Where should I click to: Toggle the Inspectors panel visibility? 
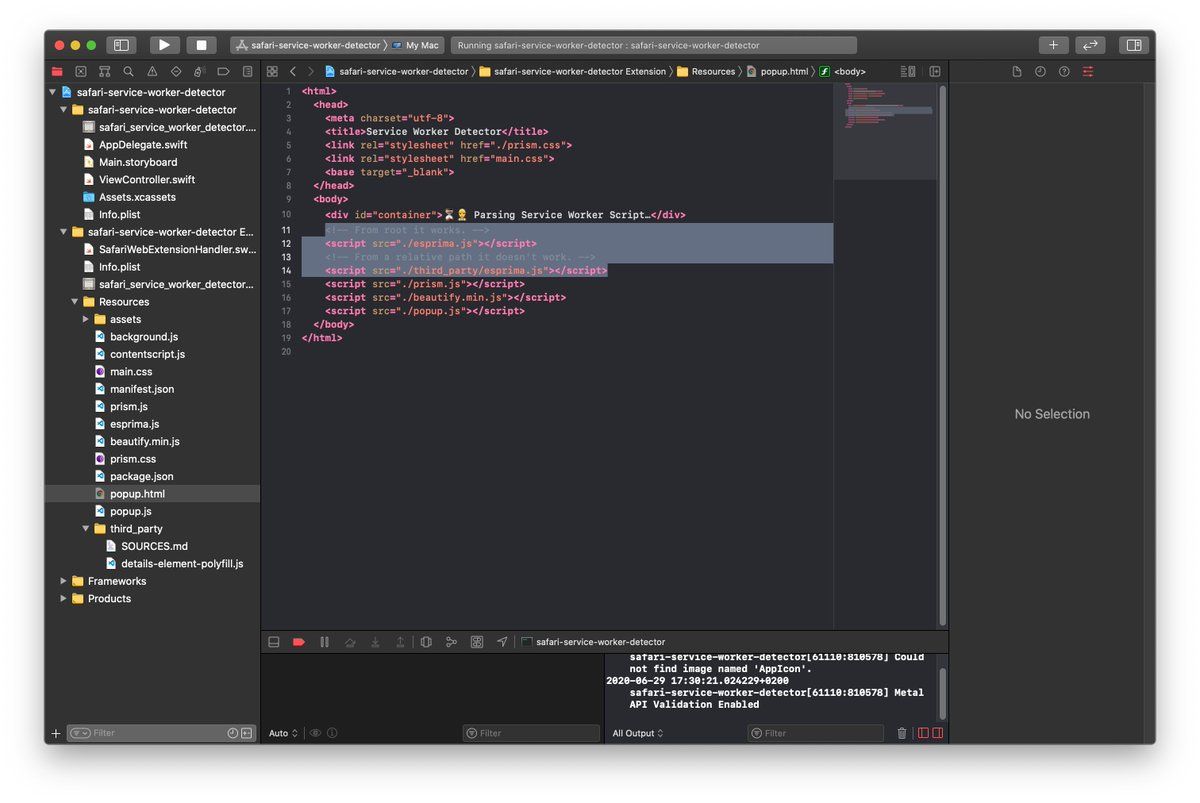pos(1133,45)
